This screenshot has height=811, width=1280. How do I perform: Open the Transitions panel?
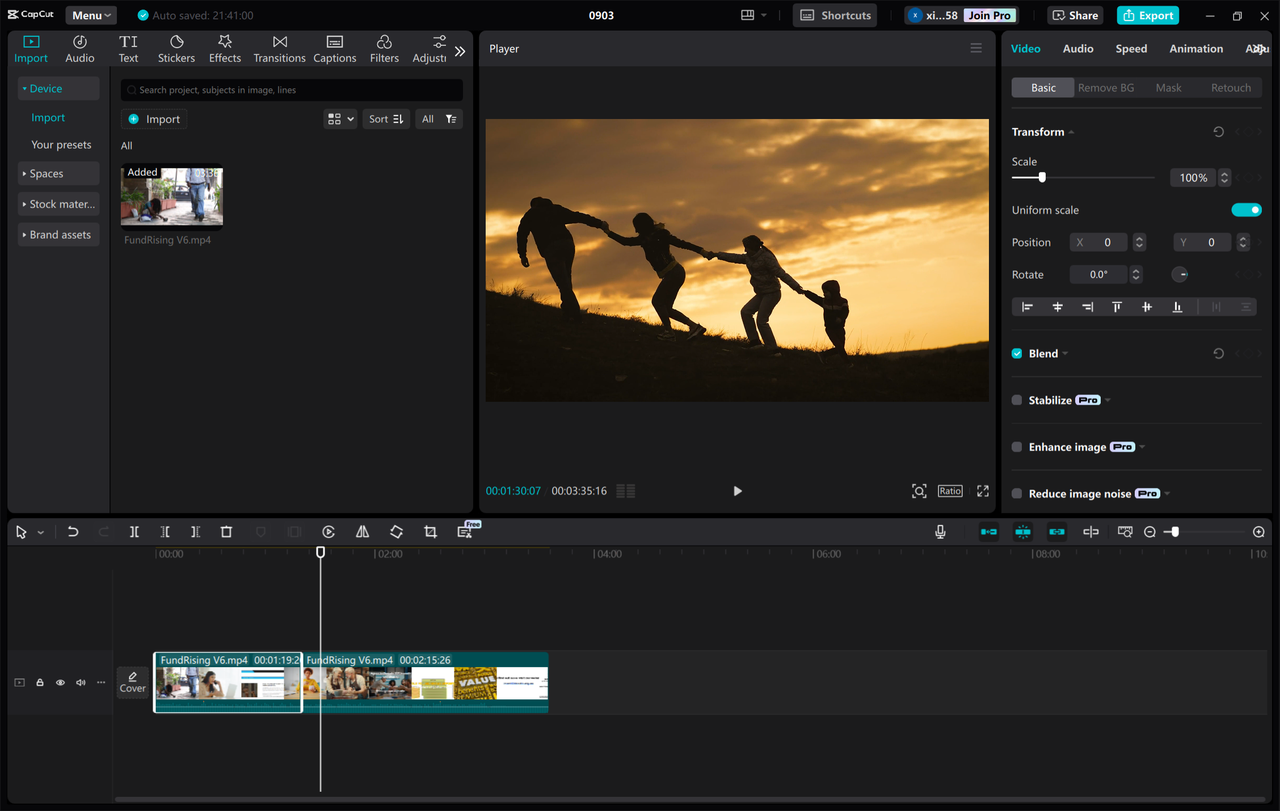click(x=279, y=47)
